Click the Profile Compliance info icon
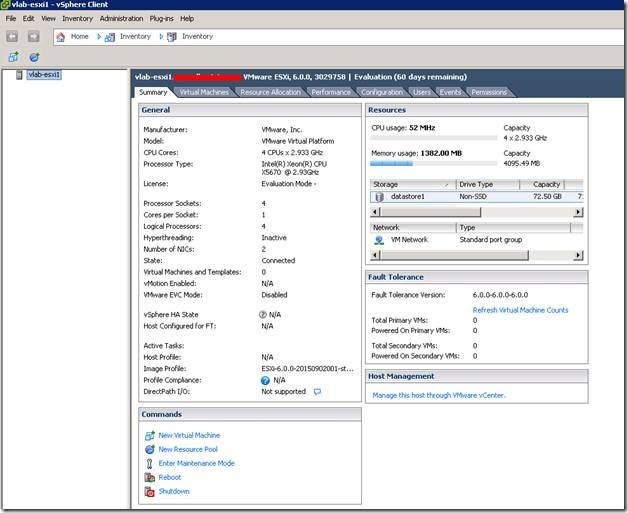 (266, 381)
